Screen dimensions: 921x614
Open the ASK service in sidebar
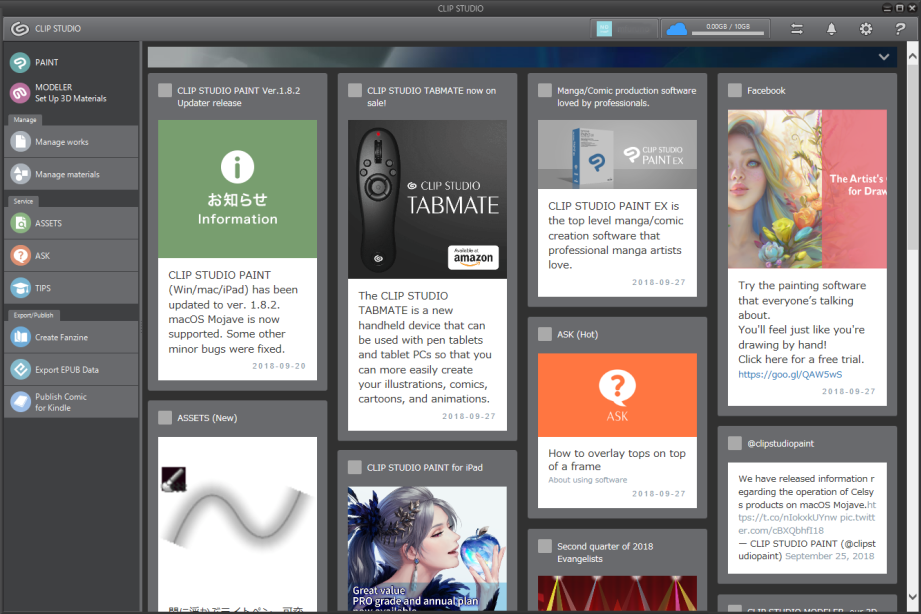click(x=71, y=256)
